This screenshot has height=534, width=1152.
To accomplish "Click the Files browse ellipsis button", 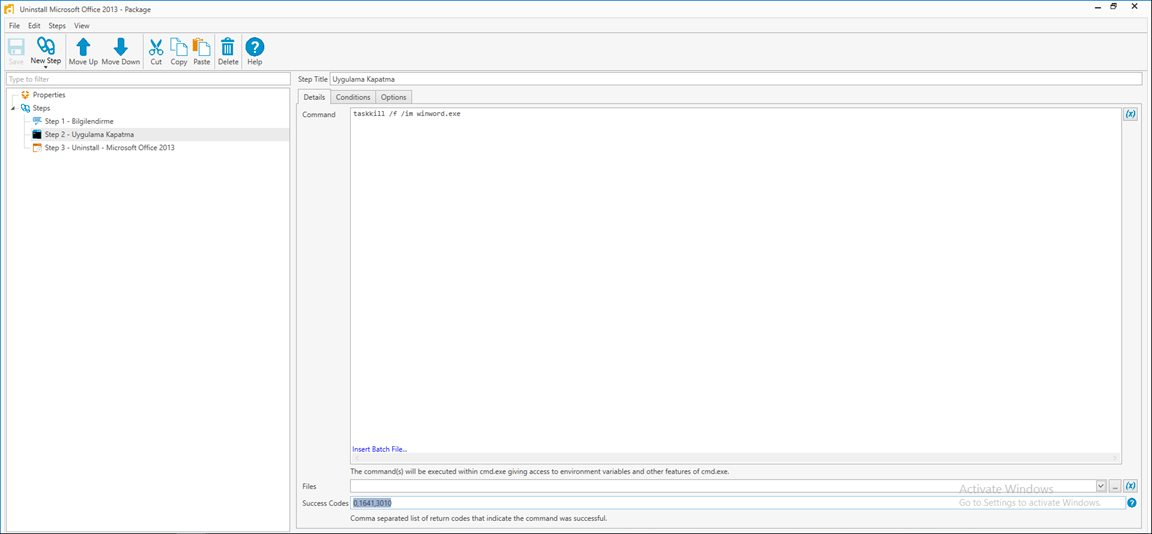I will click(1115, 486).
